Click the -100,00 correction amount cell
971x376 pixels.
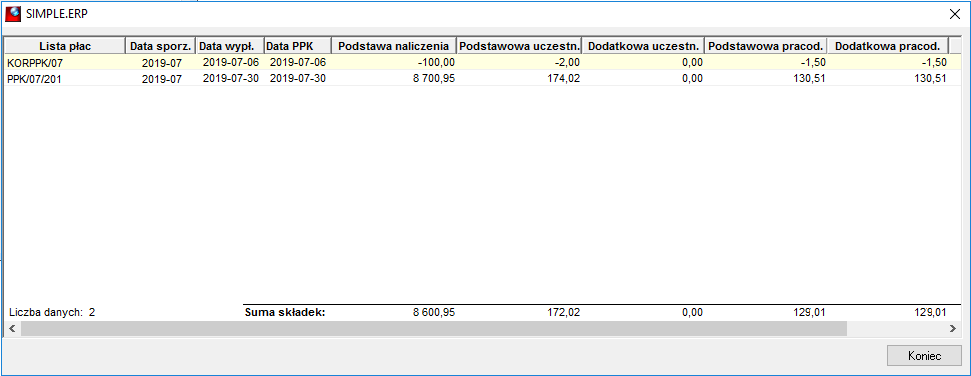[394, 62]
